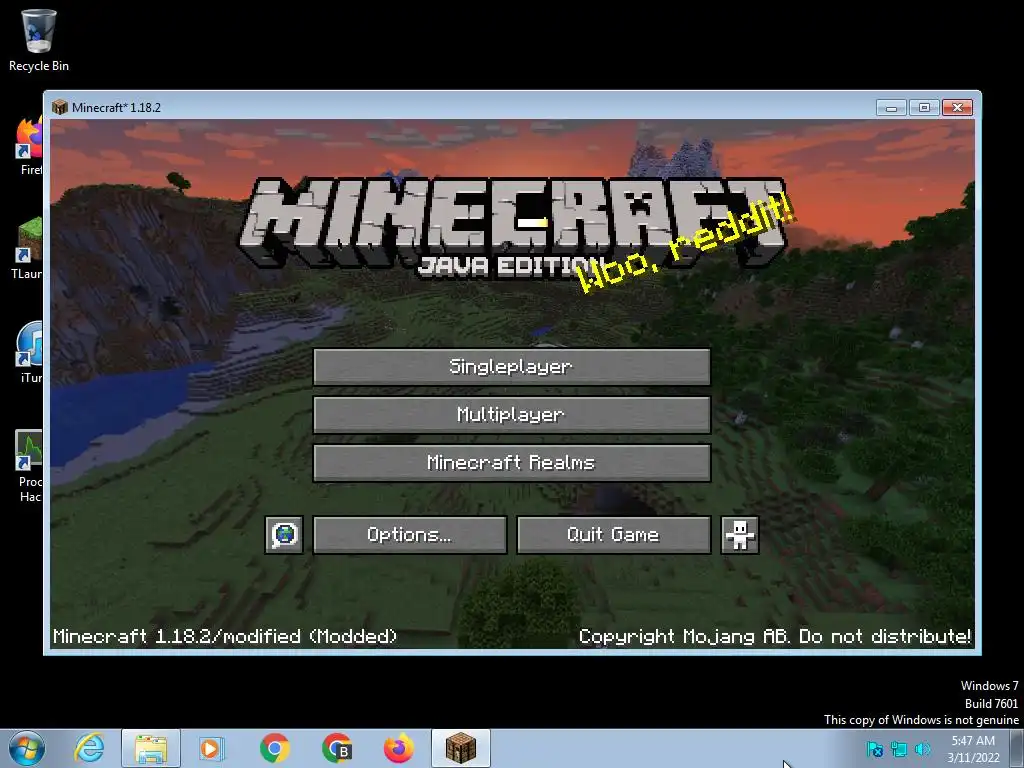This screenshot has height=768, width=1024.
Task: Launch Internet Explorer from taskbar
Action: (89, 748)
